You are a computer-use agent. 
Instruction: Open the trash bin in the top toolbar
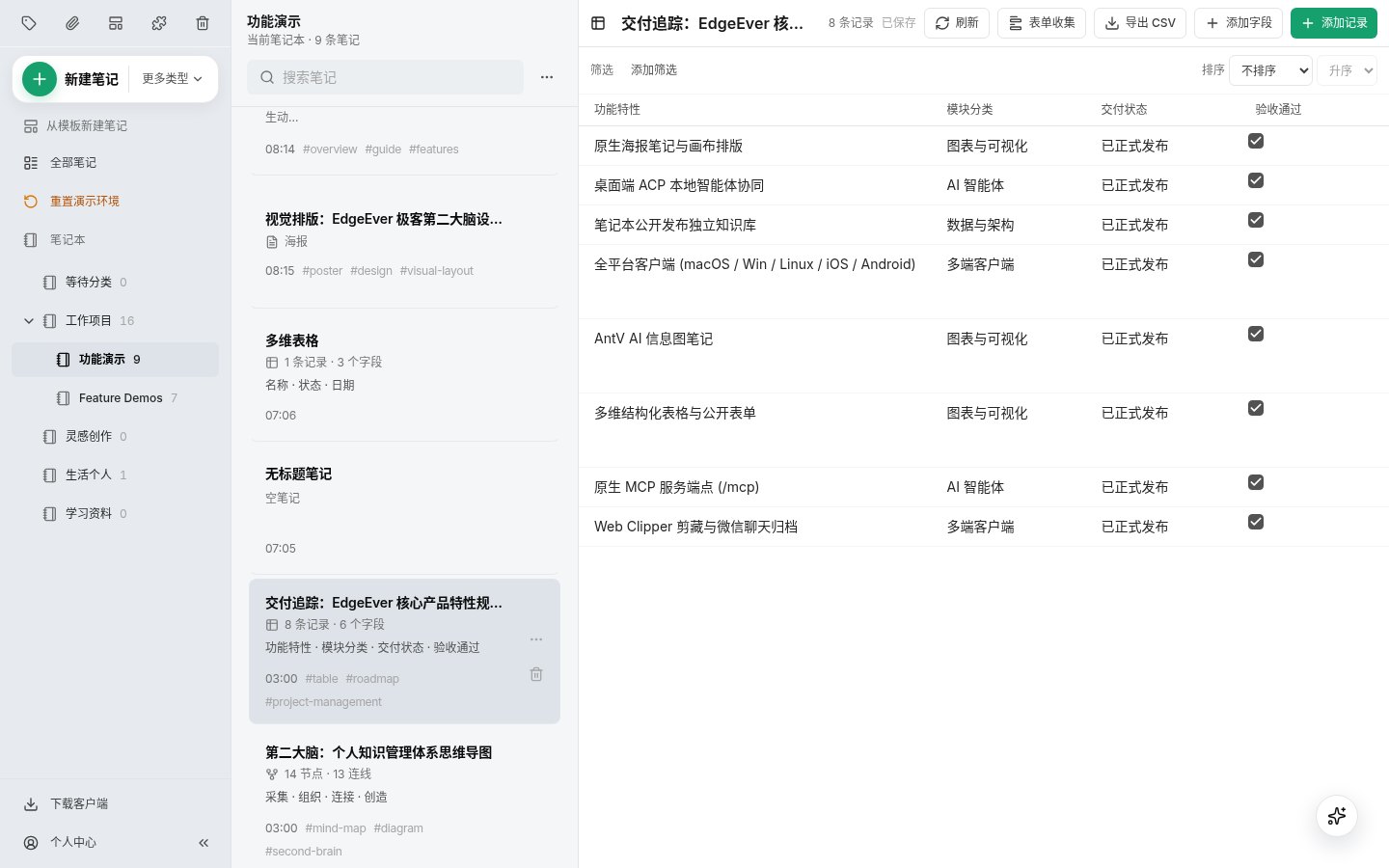tap(203, 23)
